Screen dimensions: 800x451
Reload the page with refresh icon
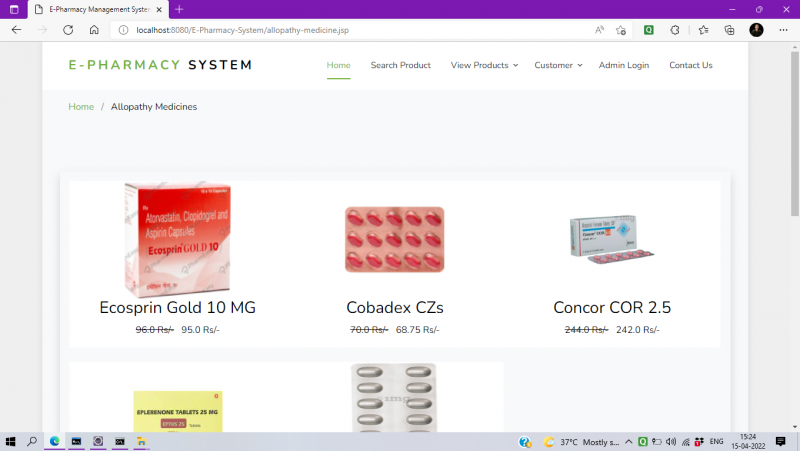68,30
